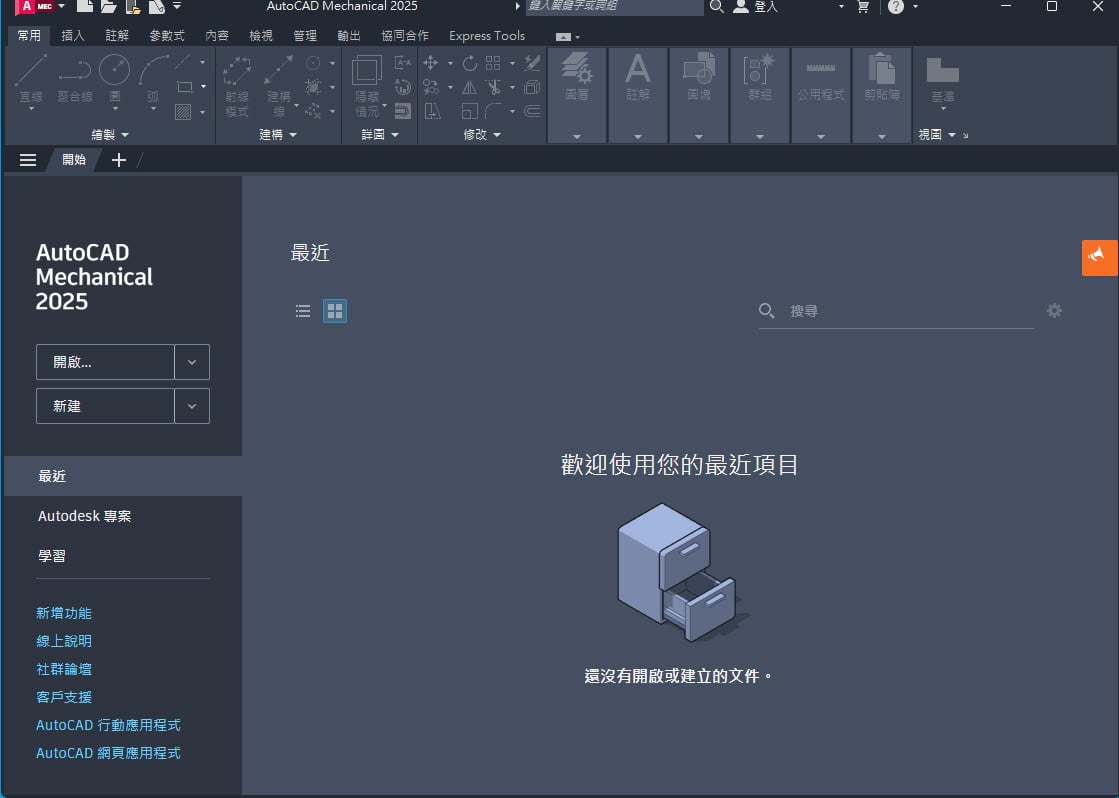Open the 插入 ribbon tab
This screenshot has height=798, width=1119.
pyautogui.click(x=73, y=35)
